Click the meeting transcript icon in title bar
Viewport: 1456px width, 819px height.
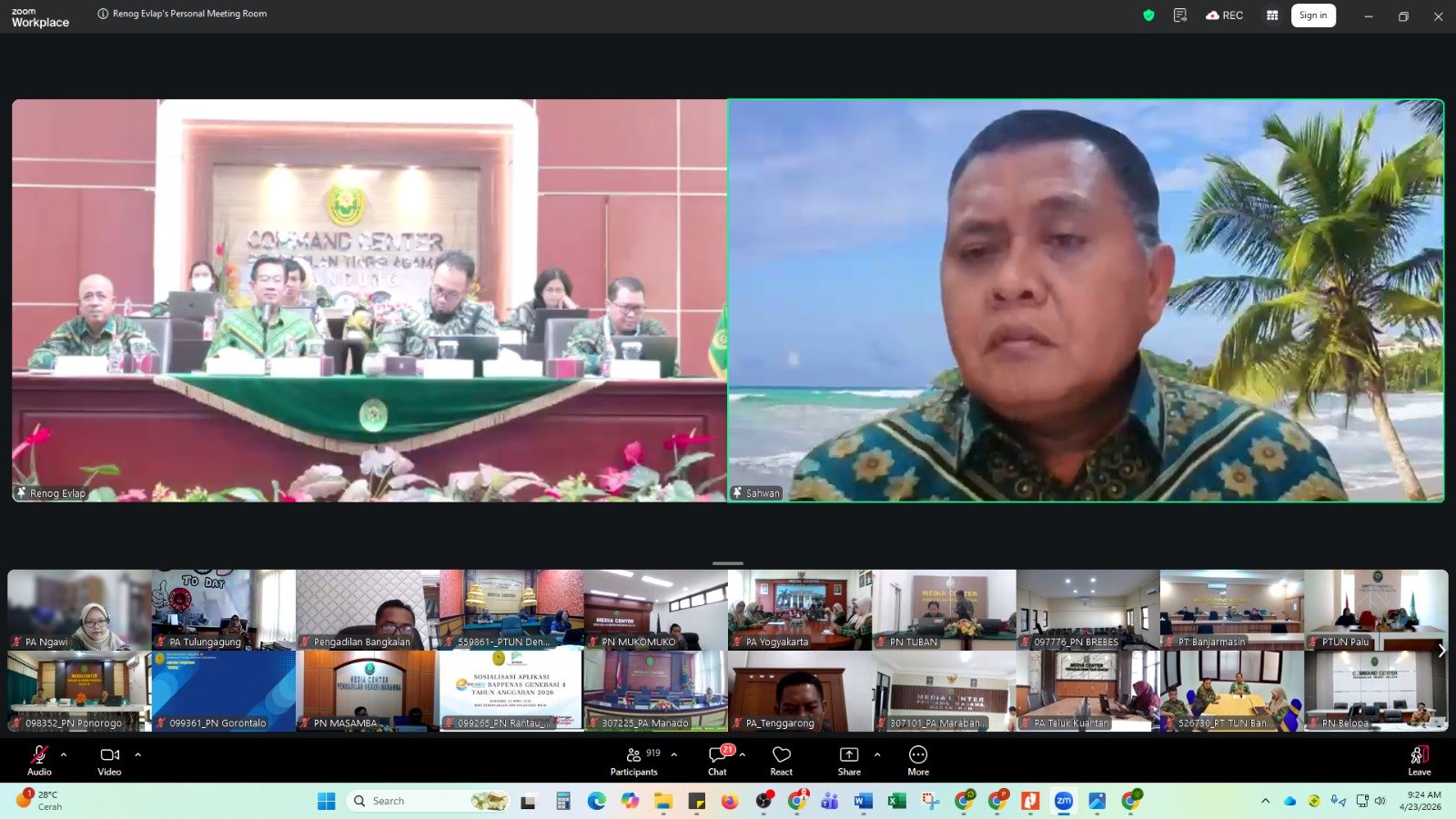(x=1180, y=15)
